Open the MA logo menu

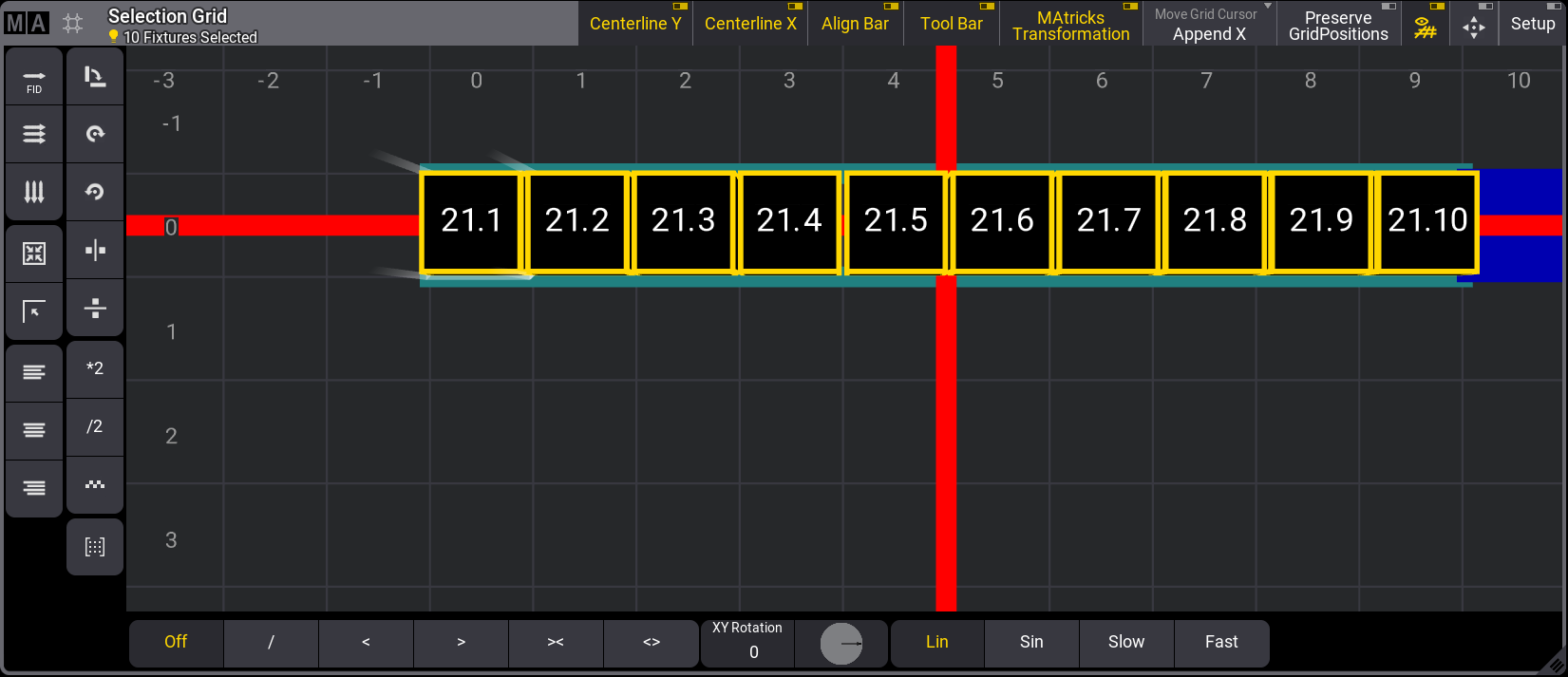(x=27, y=23)
